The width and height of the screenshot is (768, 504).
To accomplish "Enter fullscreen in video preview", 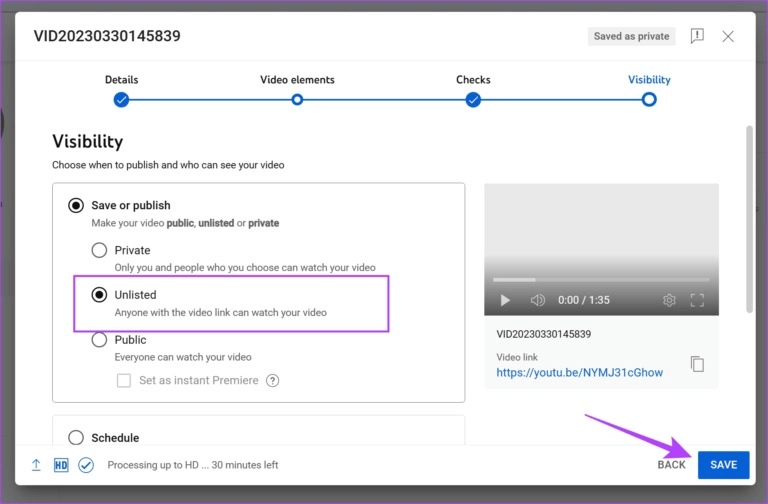I will coord(698,300).
